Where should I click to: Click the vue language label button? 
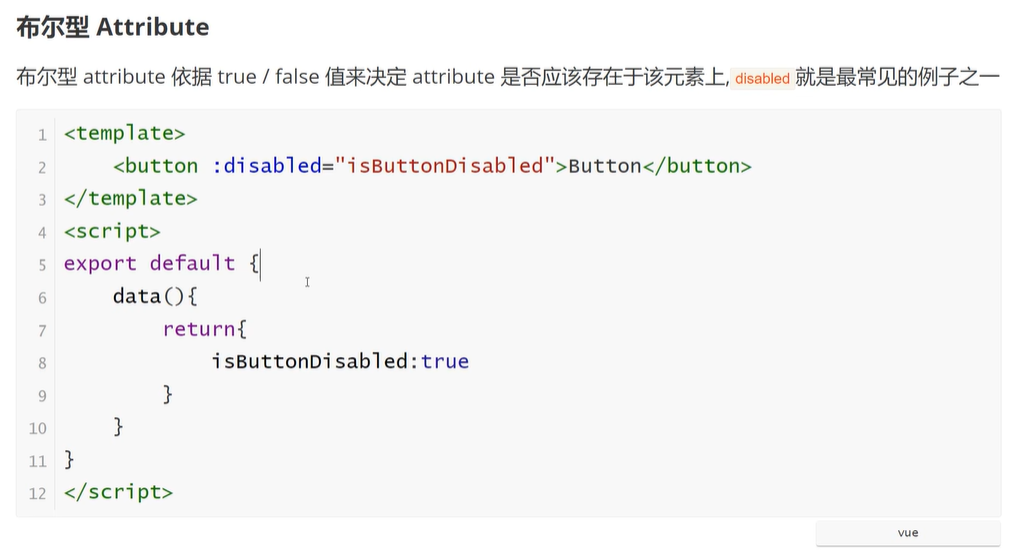coord(907,533)
